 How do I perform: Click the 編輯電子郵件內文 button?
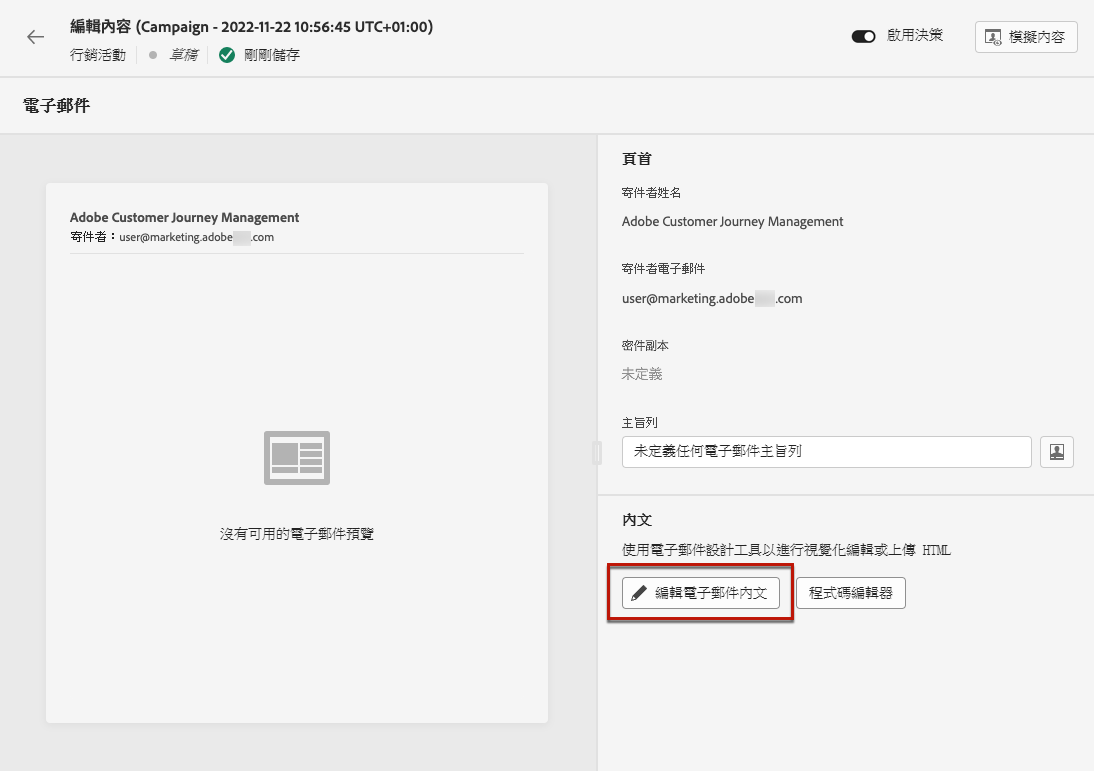(x=700, y=593)
